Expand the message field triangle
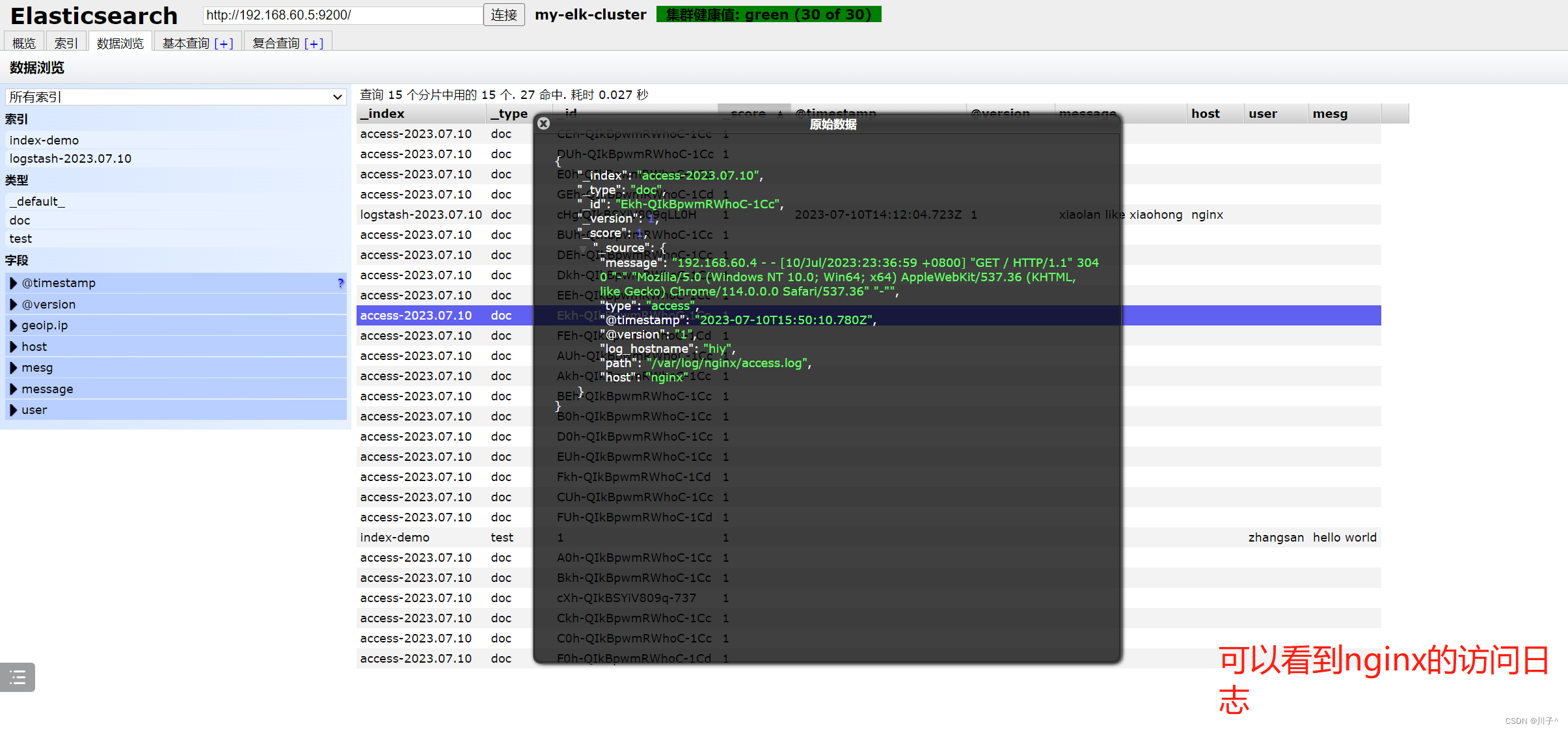This screenshot has width=1568, height=731. coord(13,389)
